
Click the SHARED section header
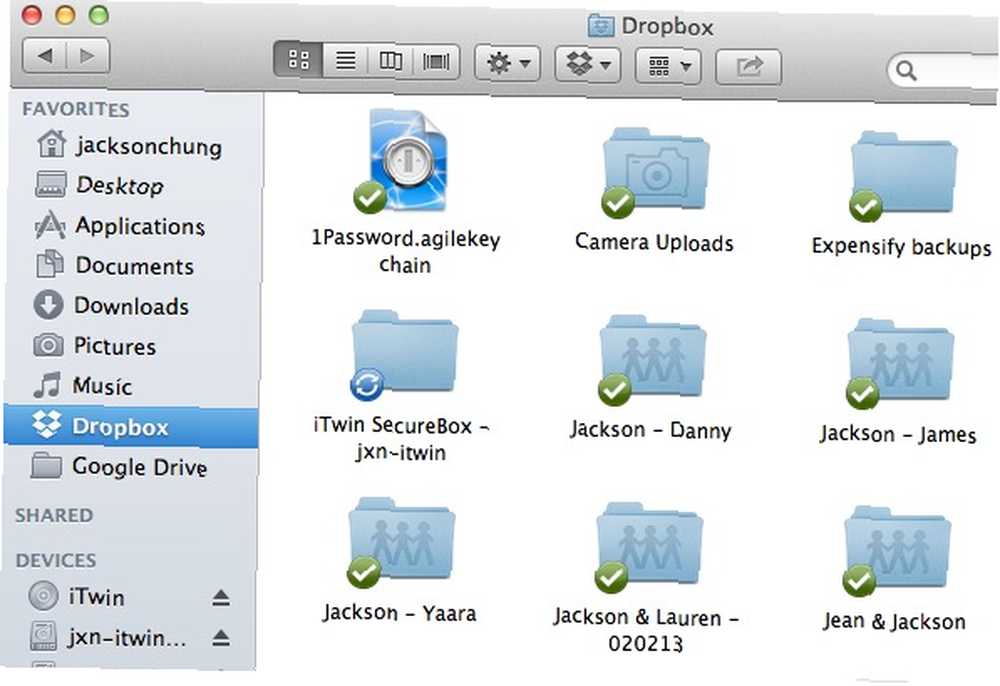coord(54,514)
